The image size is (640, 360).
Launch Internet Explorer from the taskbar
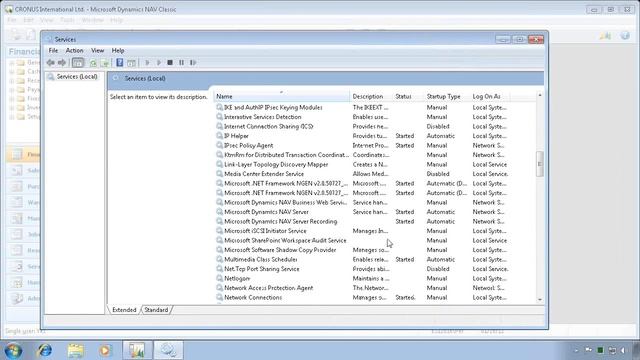tap(44, 350)
